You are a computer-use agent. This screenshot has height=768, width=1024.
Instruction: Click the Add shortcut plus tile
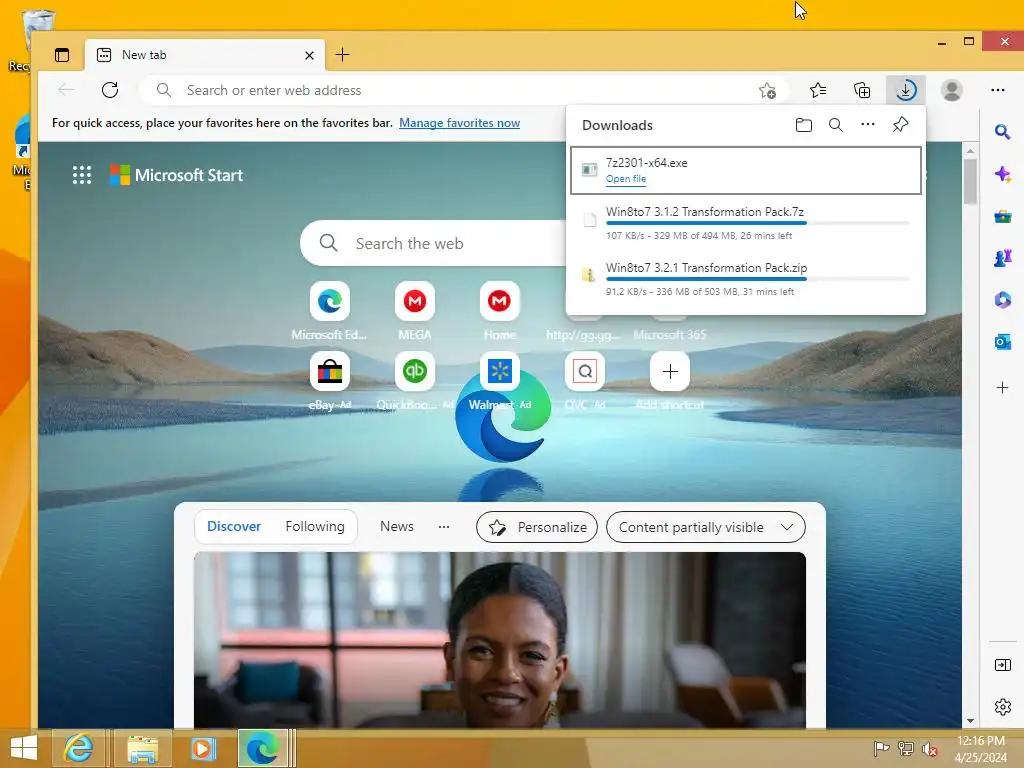669,372
